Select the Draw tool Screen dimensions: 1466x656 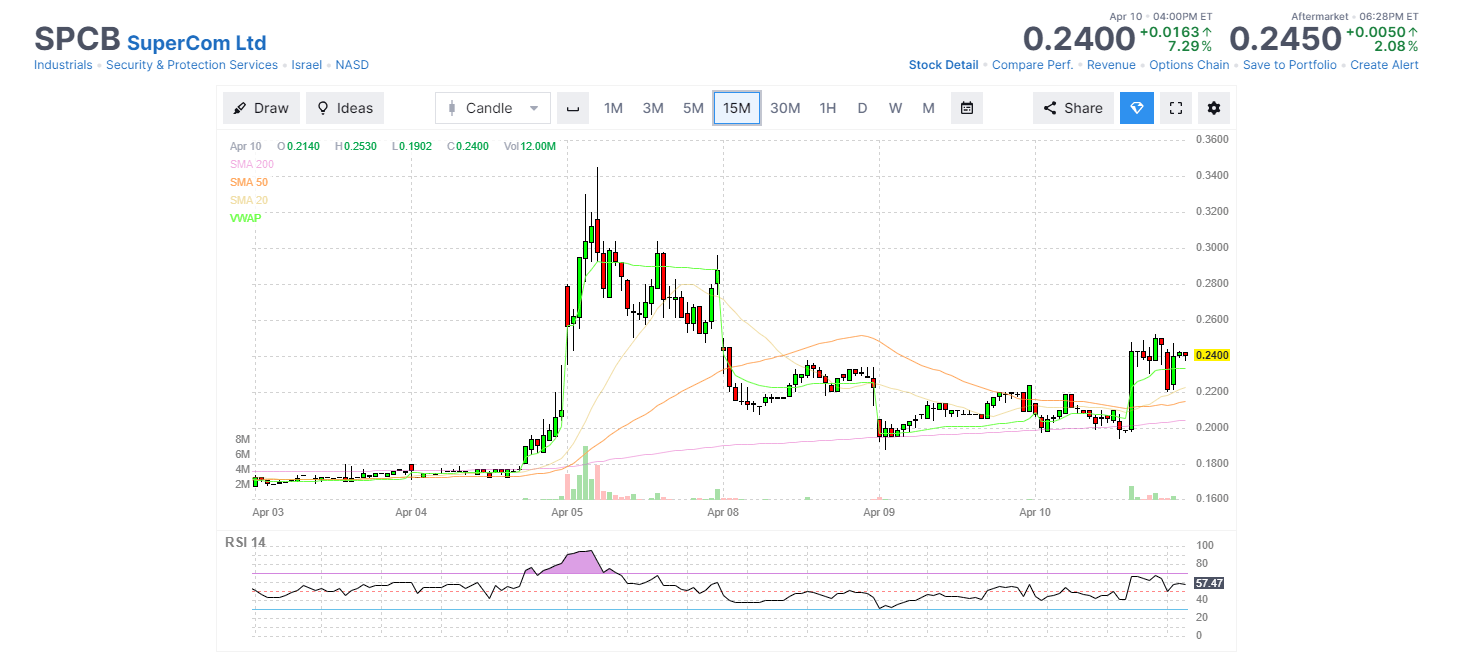click(x=261, y=107)
